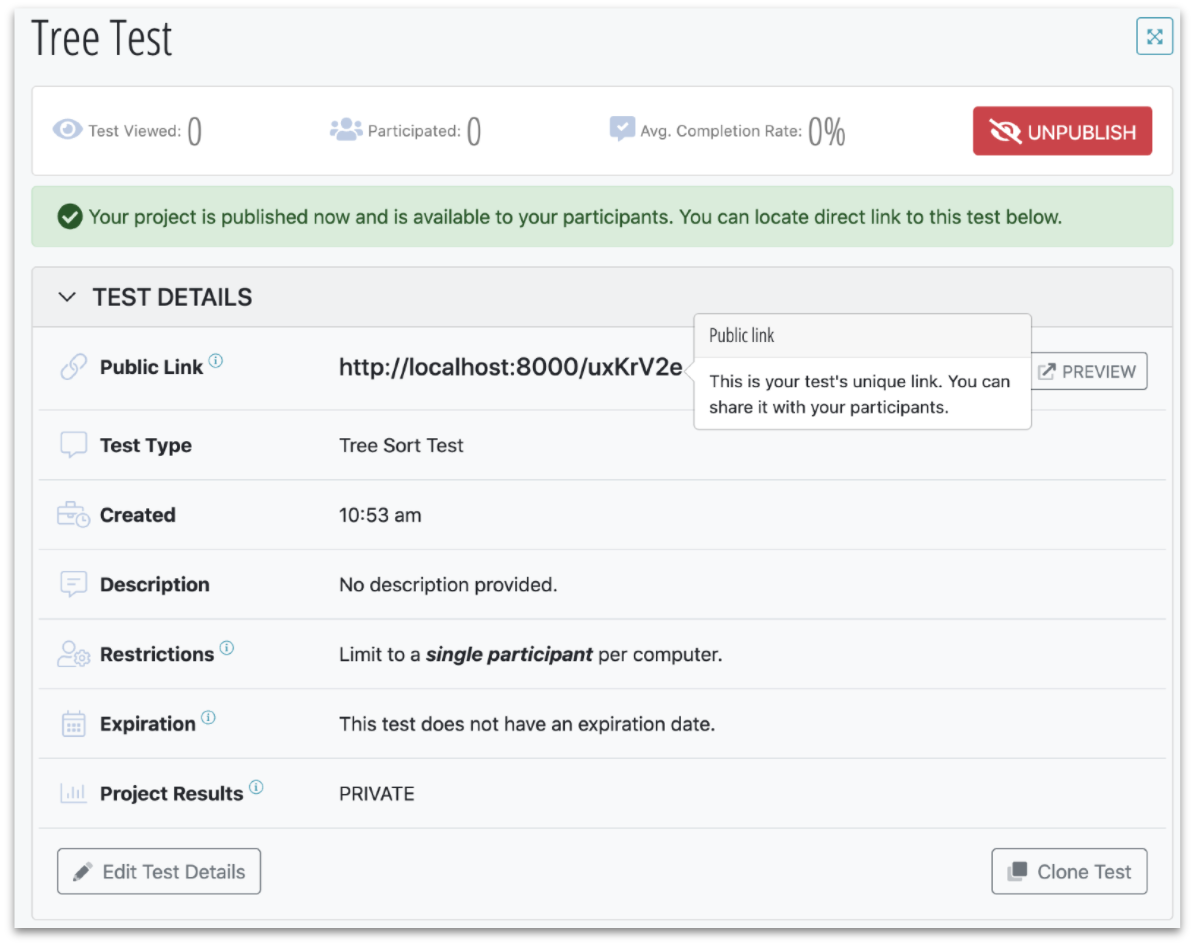This screenshot has height=944, width=1194.
Task: Unpublish the test
Action: 1061,131
